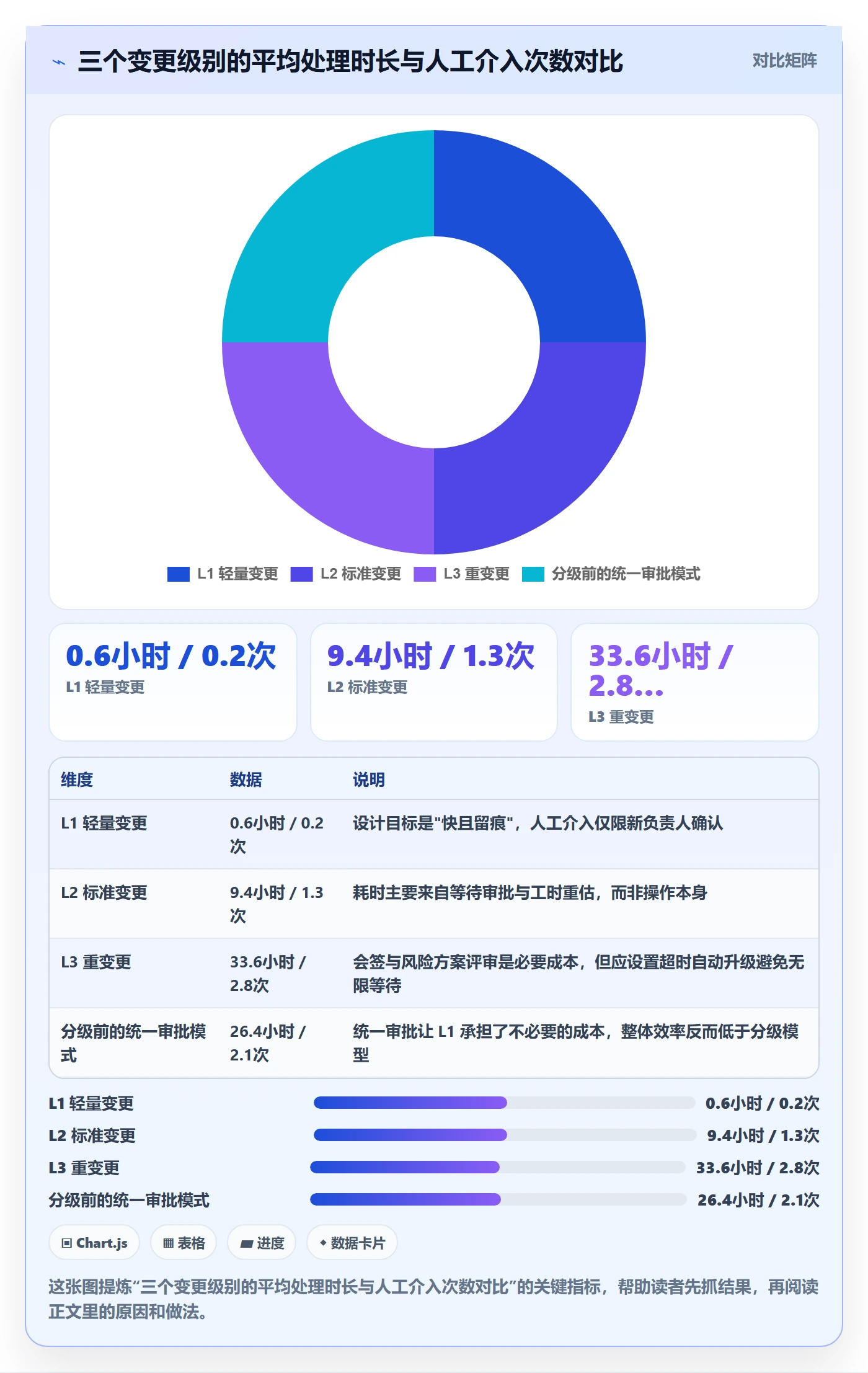
Task: Click progress value 33.6小时 / 2.8次
Action: (758, 1168)
